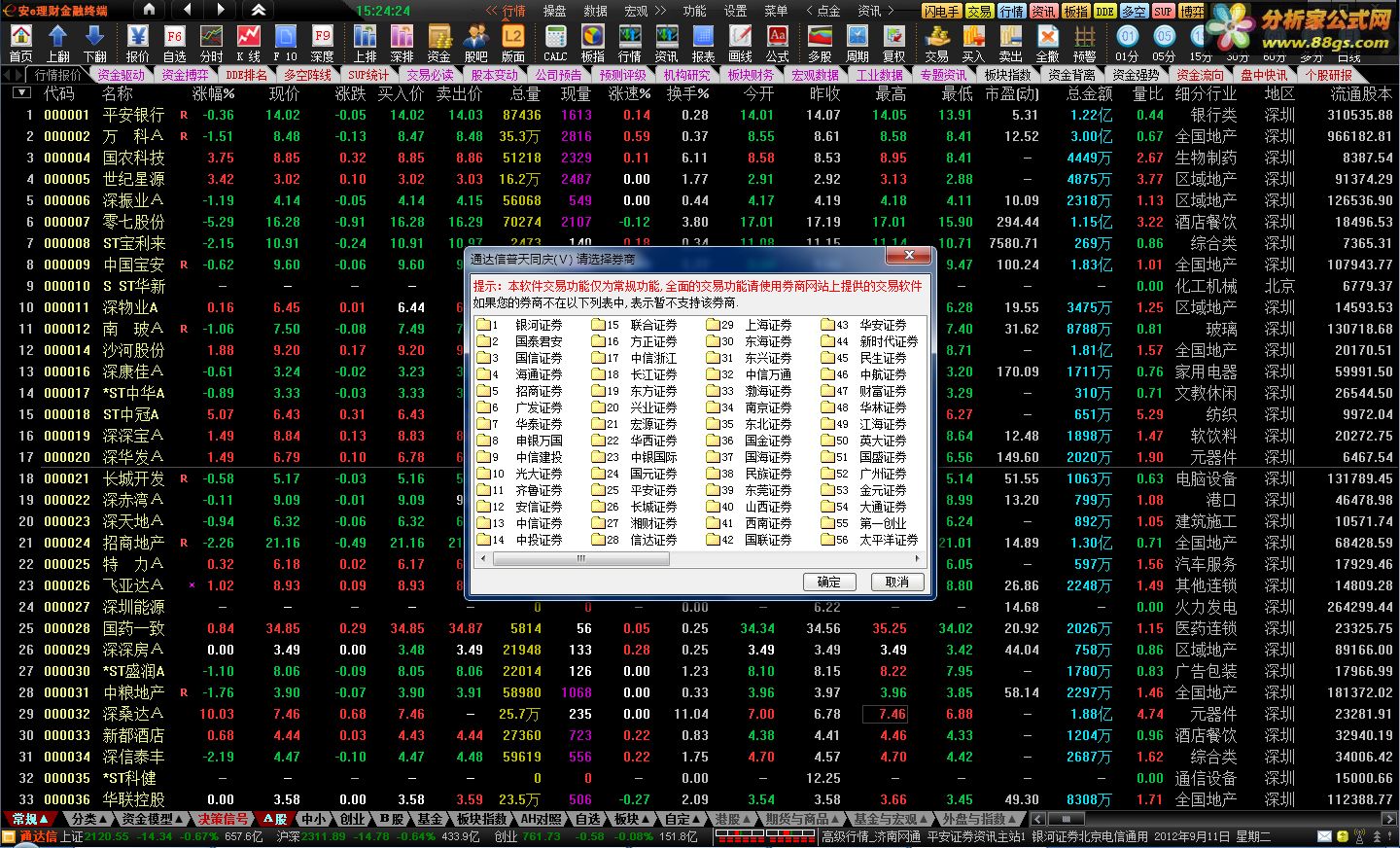Open the 菜单 top menu
1400x848 pixels.
[776, 11]
